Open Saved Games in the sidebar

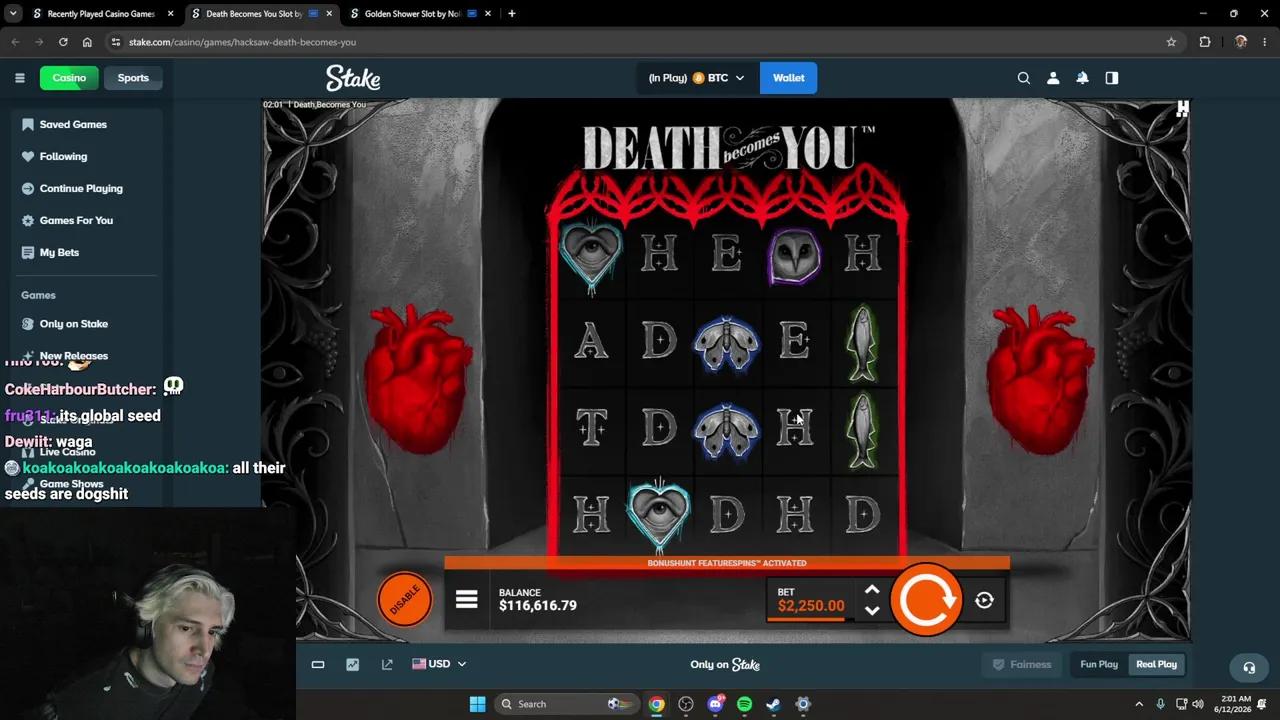point(72,124)
